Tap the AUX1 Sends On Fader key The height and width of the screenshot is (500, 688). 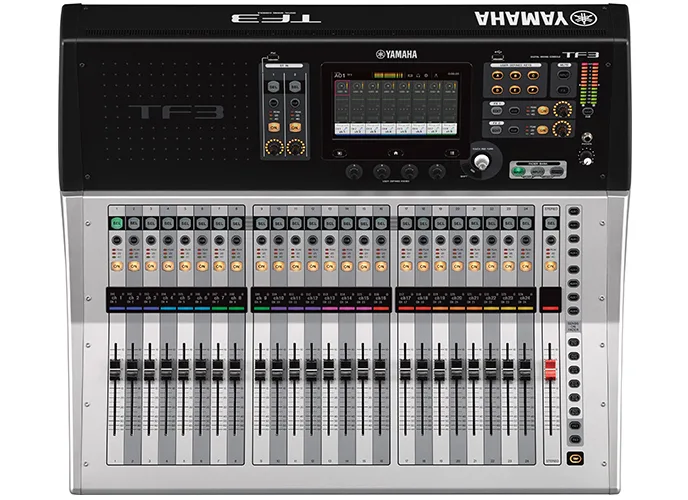coord(574,211)
